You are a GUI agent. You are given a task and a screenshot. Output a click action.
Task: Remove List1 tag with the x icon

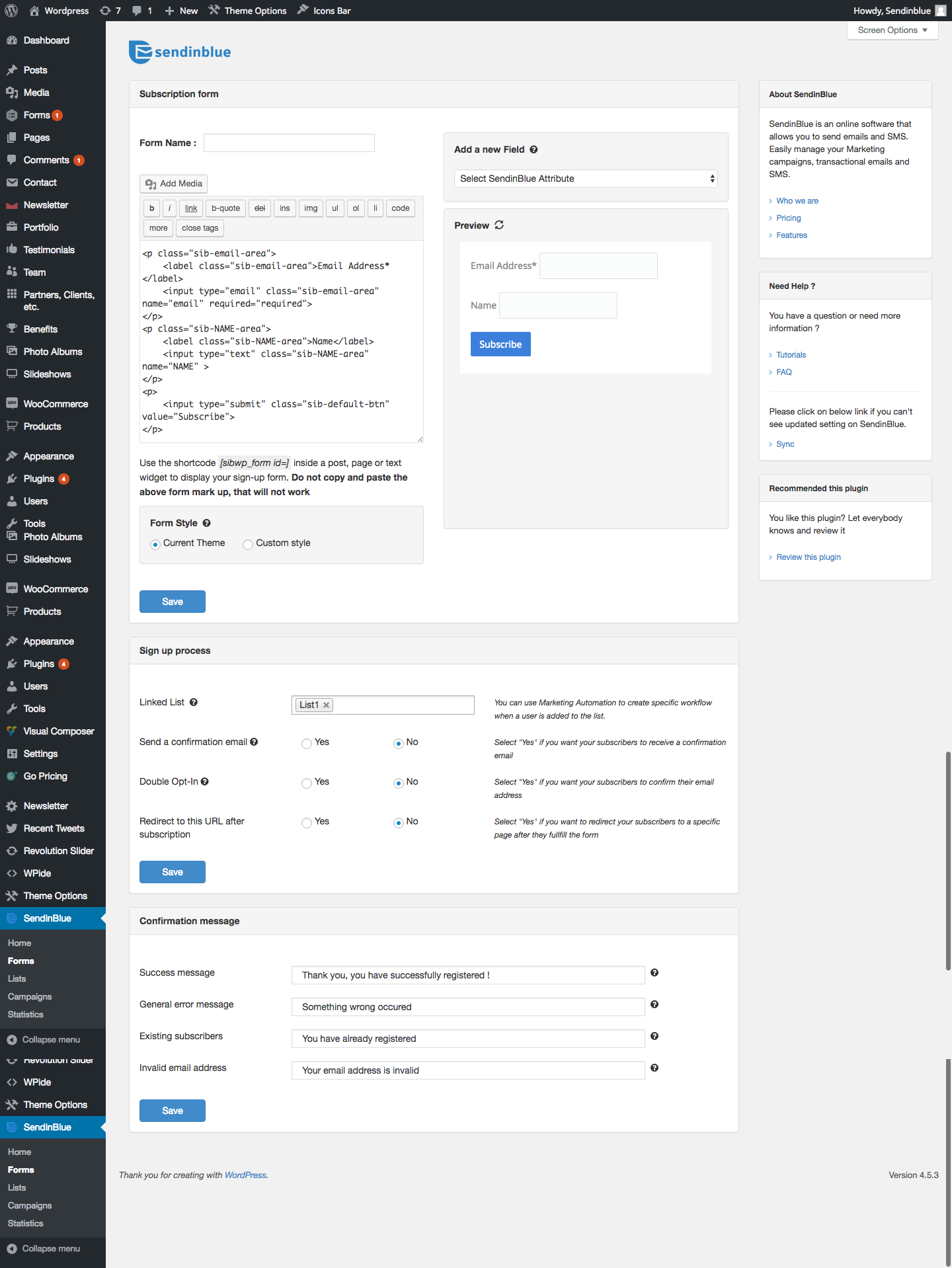click(x=326, y=705)
